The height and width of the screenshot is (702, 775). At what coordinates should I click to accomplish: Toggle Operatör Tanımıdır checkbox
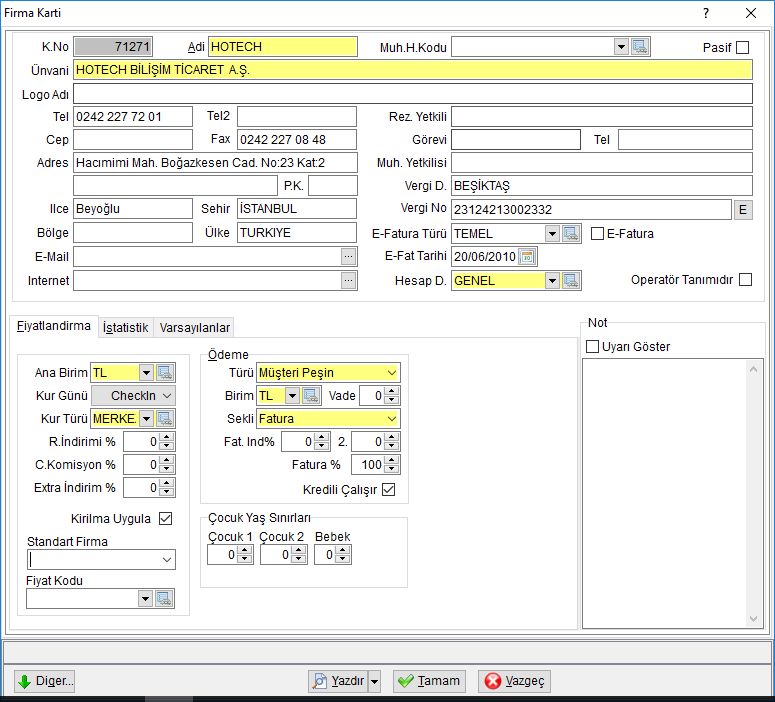[x=745, y=280]
